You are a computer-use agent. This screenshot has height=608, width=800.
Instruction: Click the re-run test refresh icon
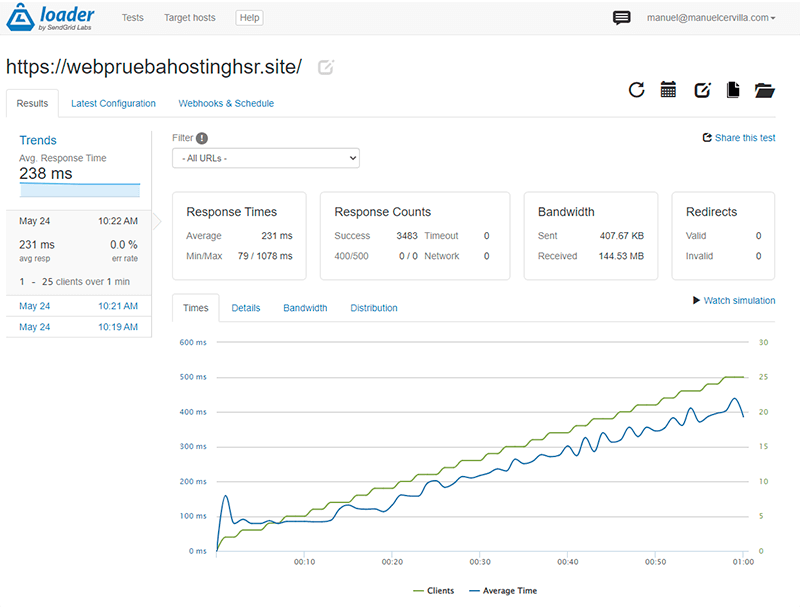[636, 90]
